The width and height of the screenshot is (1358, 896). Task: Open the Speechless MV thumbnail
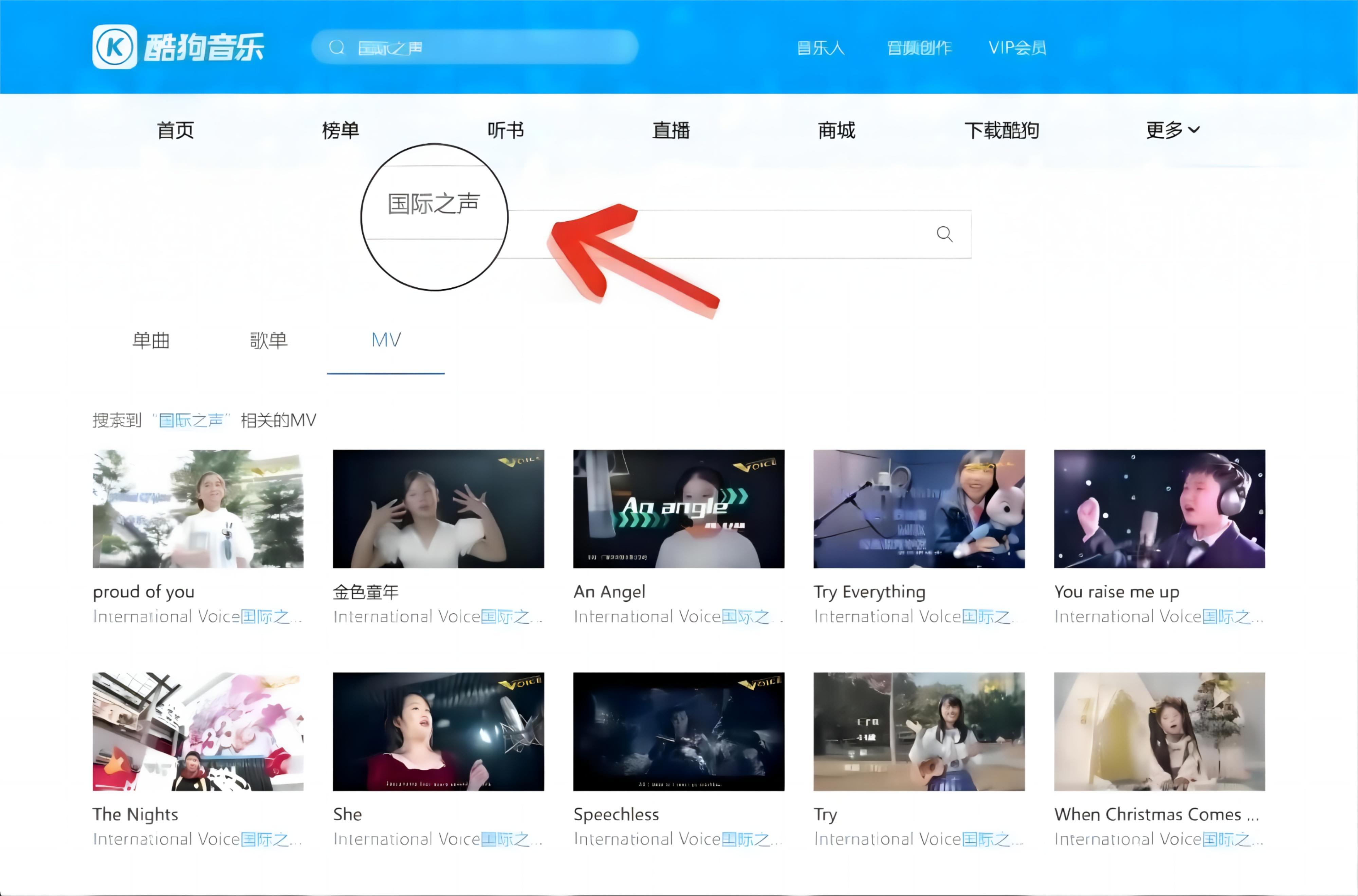pos(678,731)
